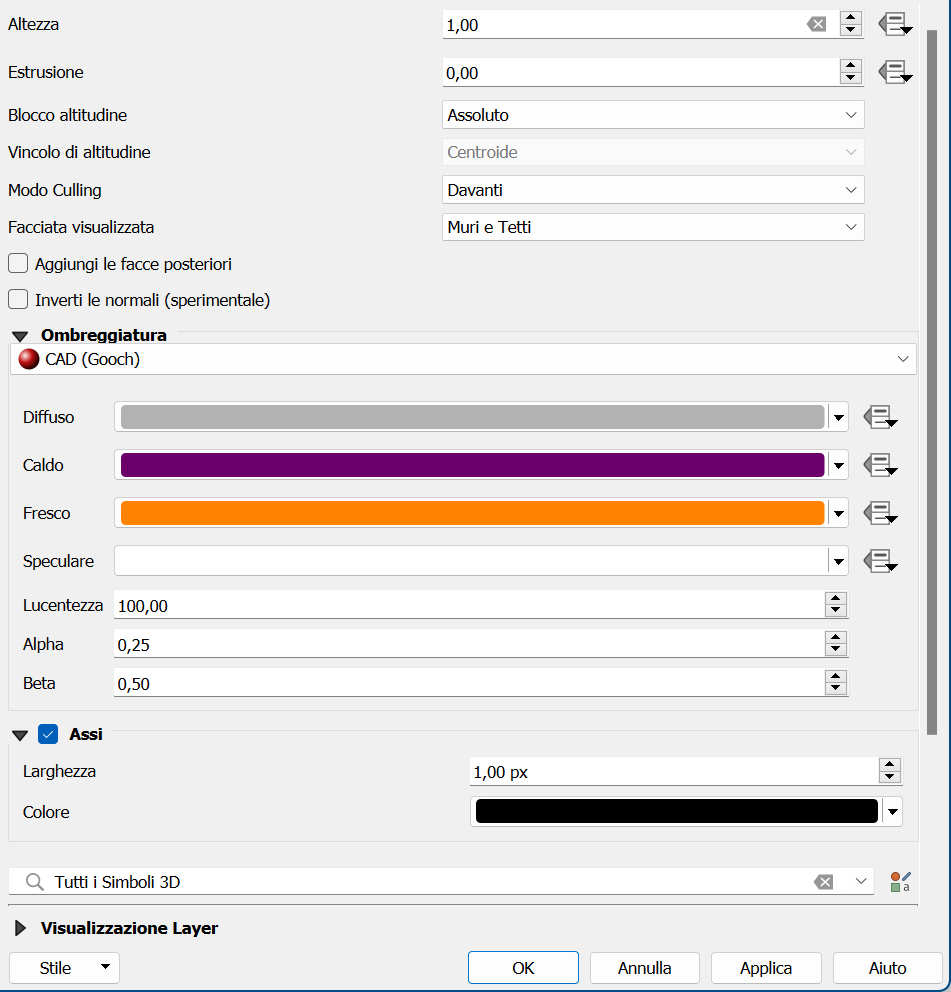The width and height of the screenshot is (951, 992).
Task: Open the Stile menu button
Action: pyautogui.click(x=65, y=968)
